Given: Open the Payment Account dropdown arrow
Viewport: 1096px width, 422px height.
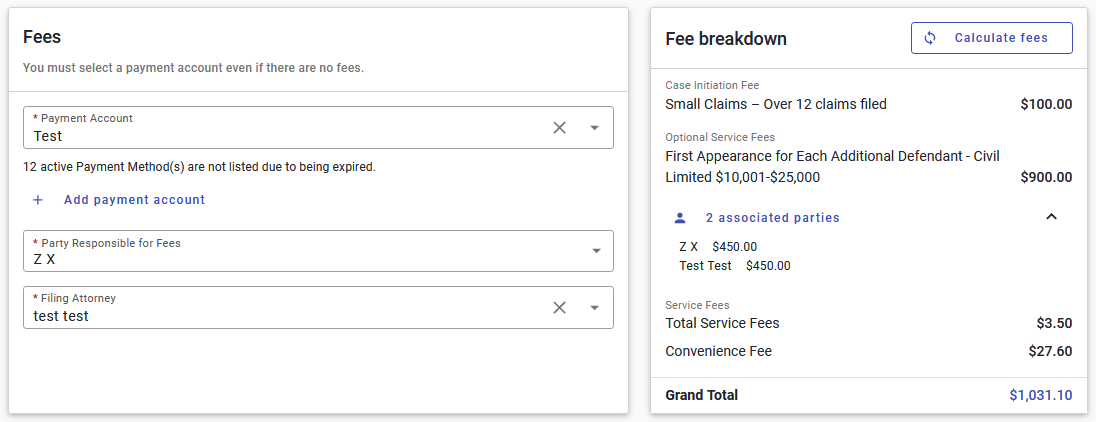Looking at the screenshot, I should [594, 127].
